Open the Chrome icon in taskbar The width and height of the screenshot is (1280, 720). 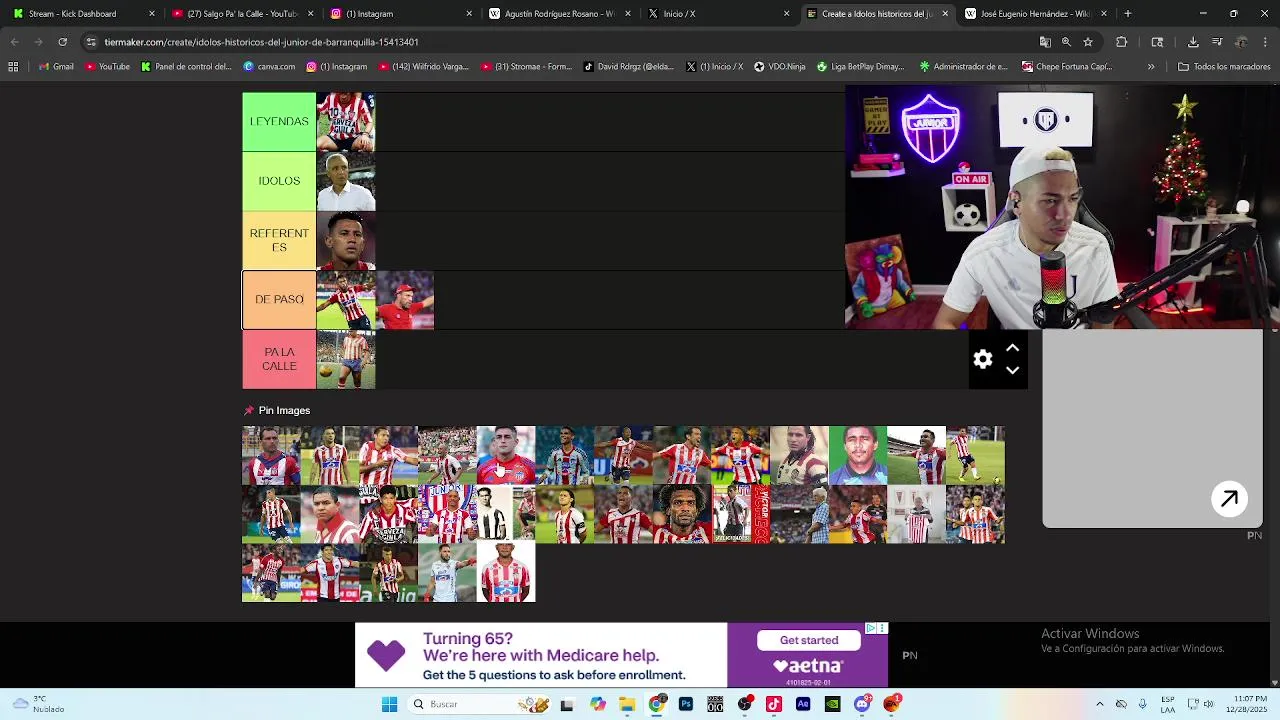(x=657, y=704)
